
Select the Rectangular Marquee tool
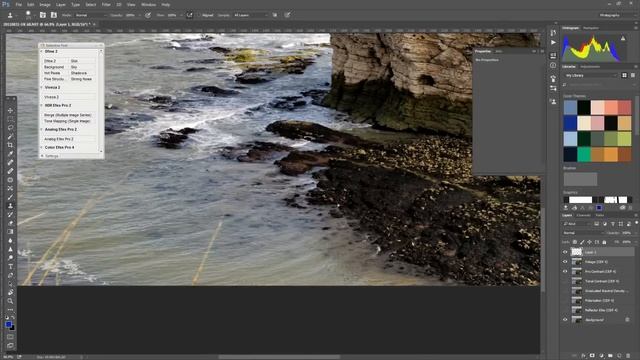10,119
